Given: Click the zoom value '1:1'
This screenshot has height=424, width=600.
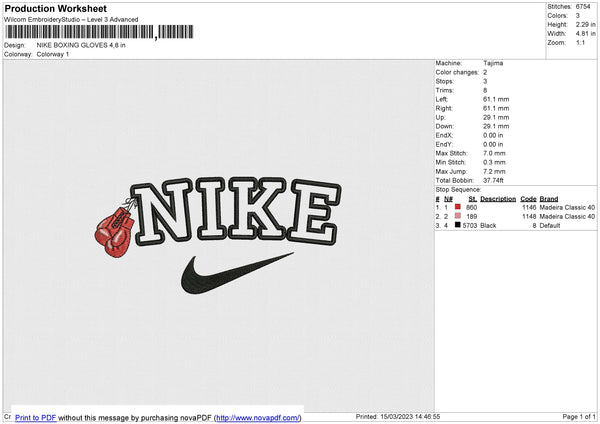Looking at the screenshot, I should (580, 43).
